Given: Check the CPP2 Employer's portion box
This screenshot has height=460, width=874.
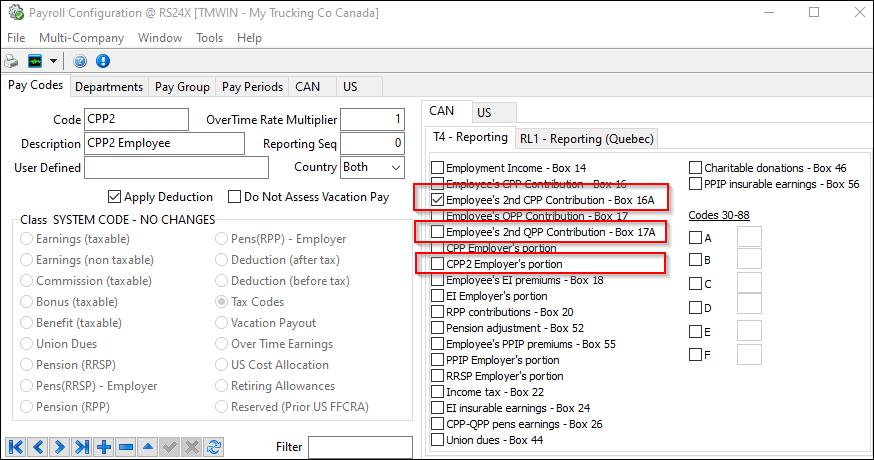Looking at the screenshot, I should click(x=437, y=264).
